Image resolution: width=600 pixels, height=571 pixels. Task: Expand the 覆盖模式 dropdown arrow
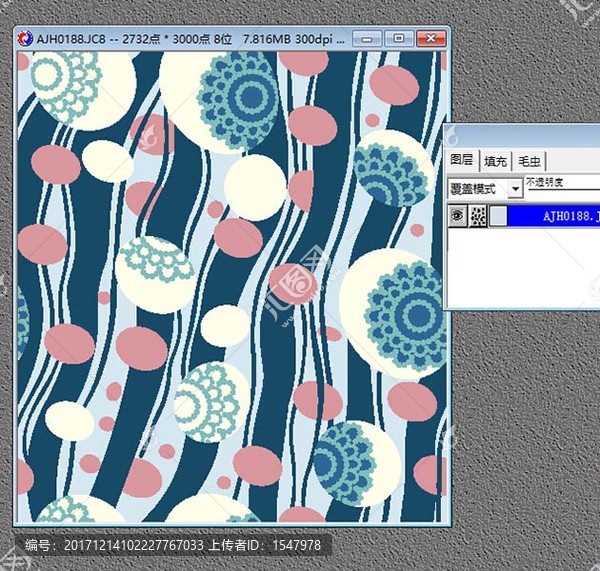point(515,189)
